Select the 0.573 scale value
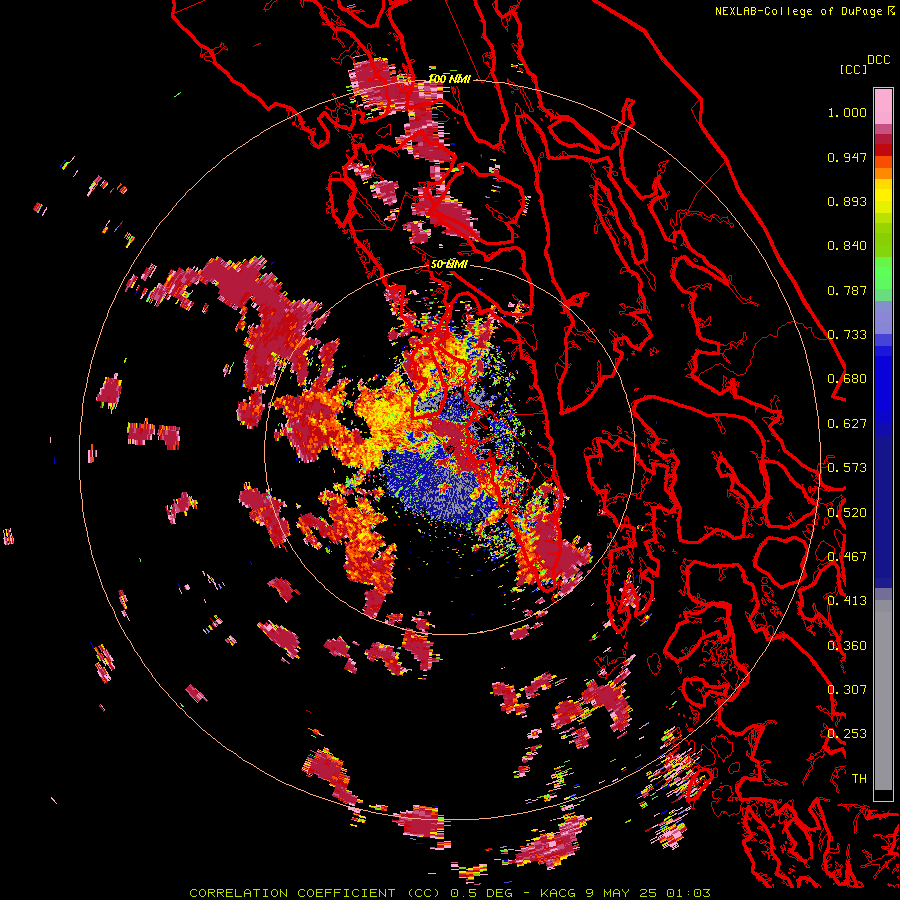Viewport: 900px width, 900px height. point(847,468)
